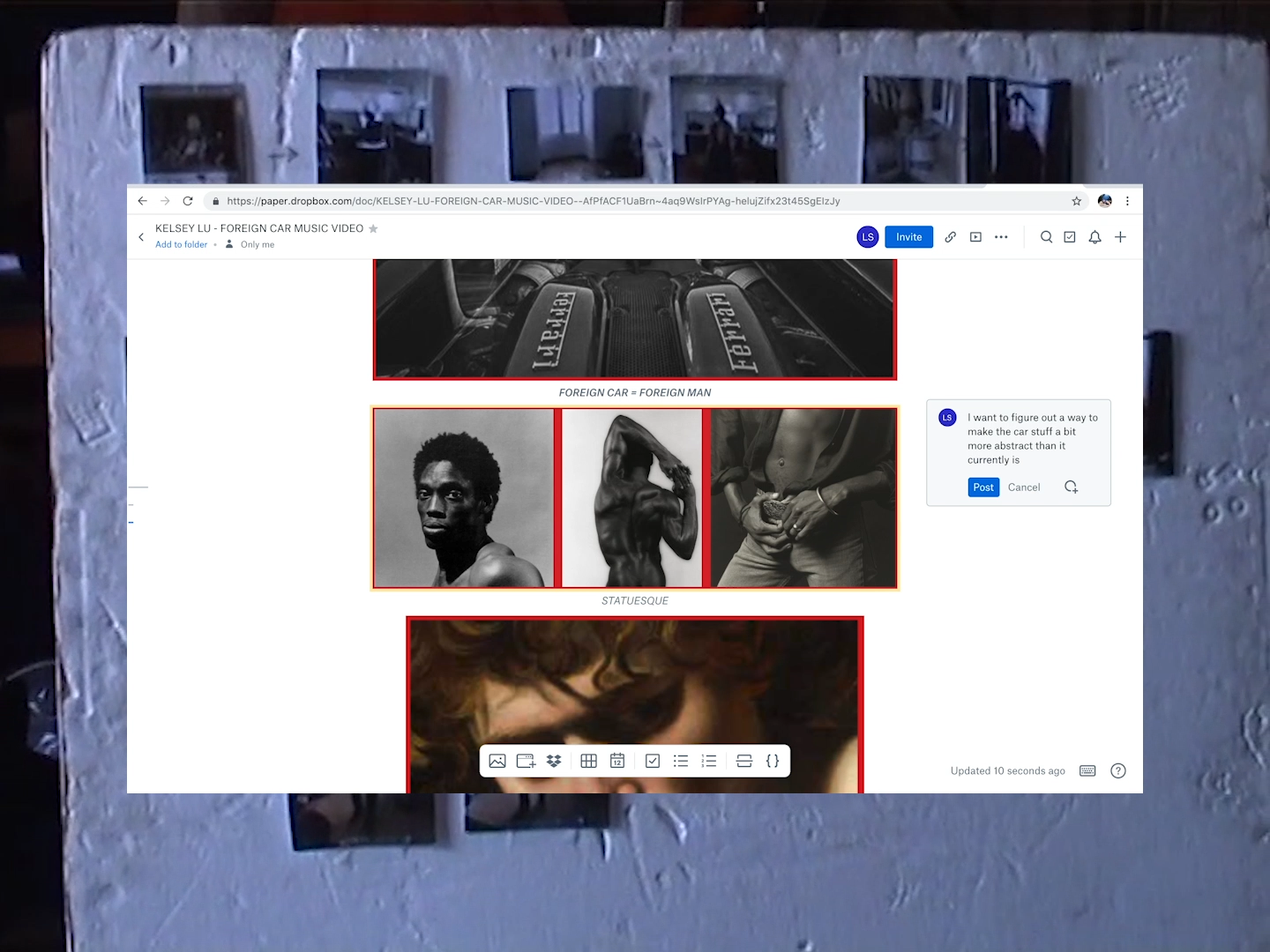Insert media embed from toolbar

click(x=526, y=761)
